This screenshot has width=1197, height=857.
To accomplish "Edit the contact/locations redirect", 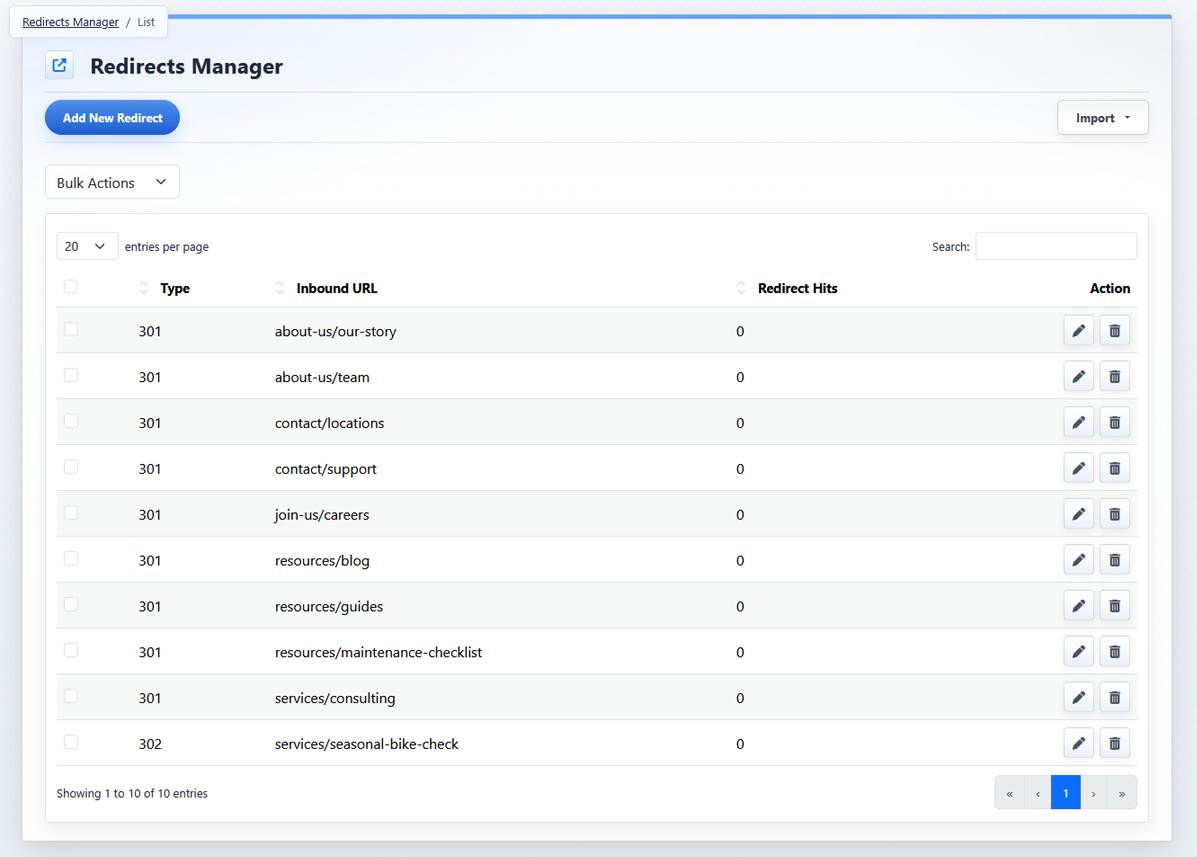I will (x=1079, y=422).
